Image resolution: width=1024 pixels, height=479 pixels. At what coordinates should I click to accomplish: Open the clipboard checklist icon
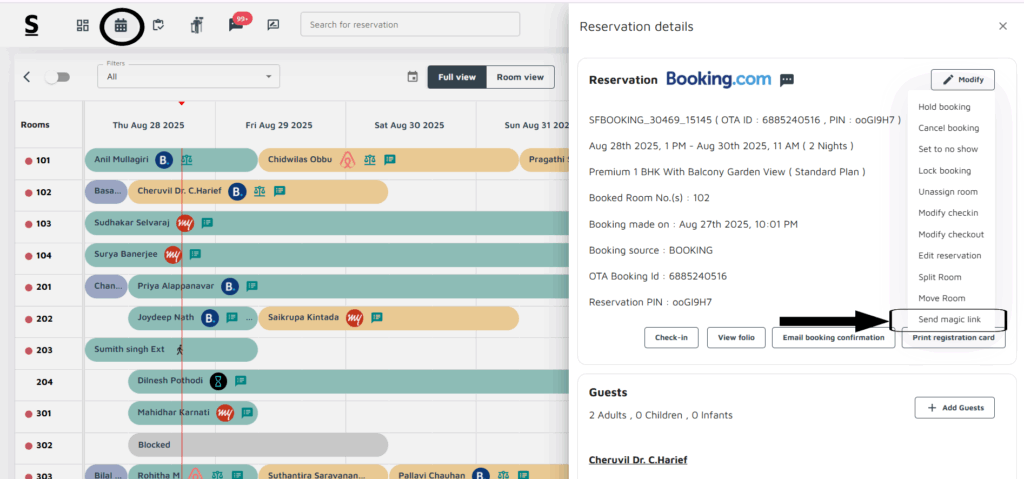[158, 25]
